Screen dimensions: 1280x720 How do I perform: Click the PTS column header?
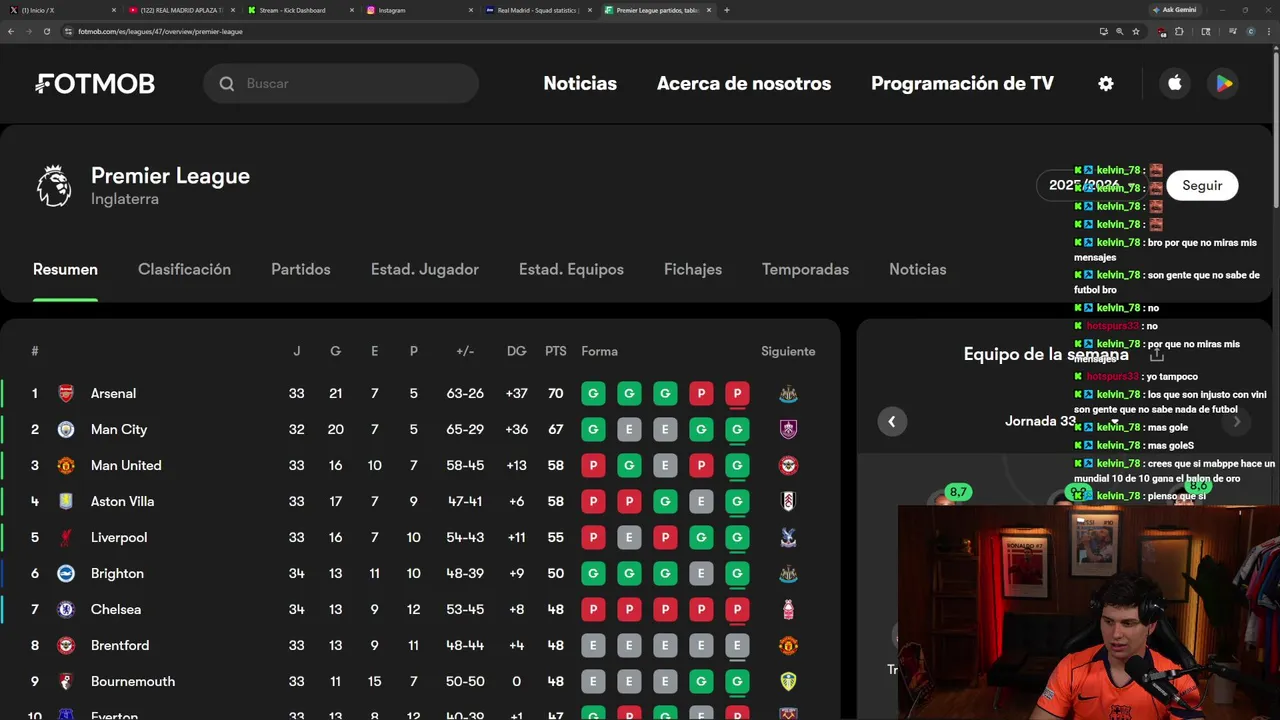[556, 351]
